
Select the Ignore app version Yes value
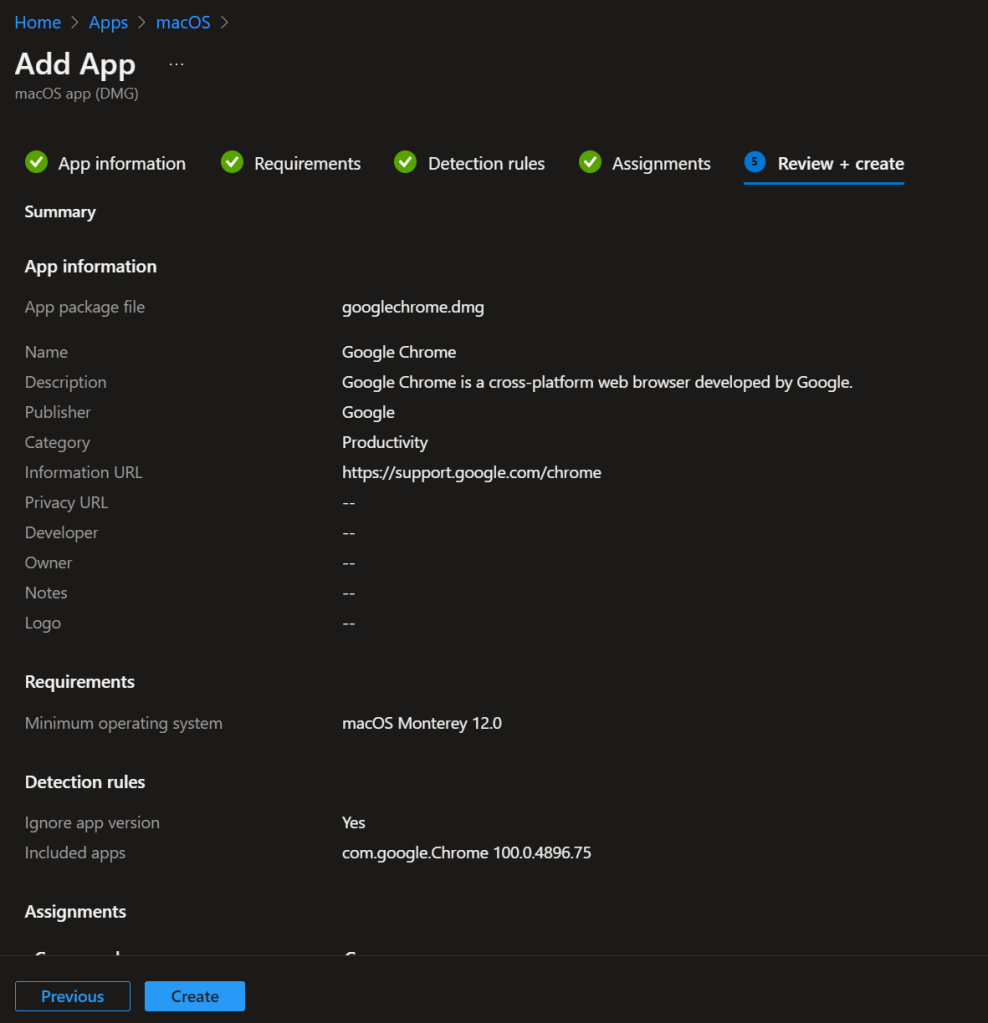coord(353,823)
